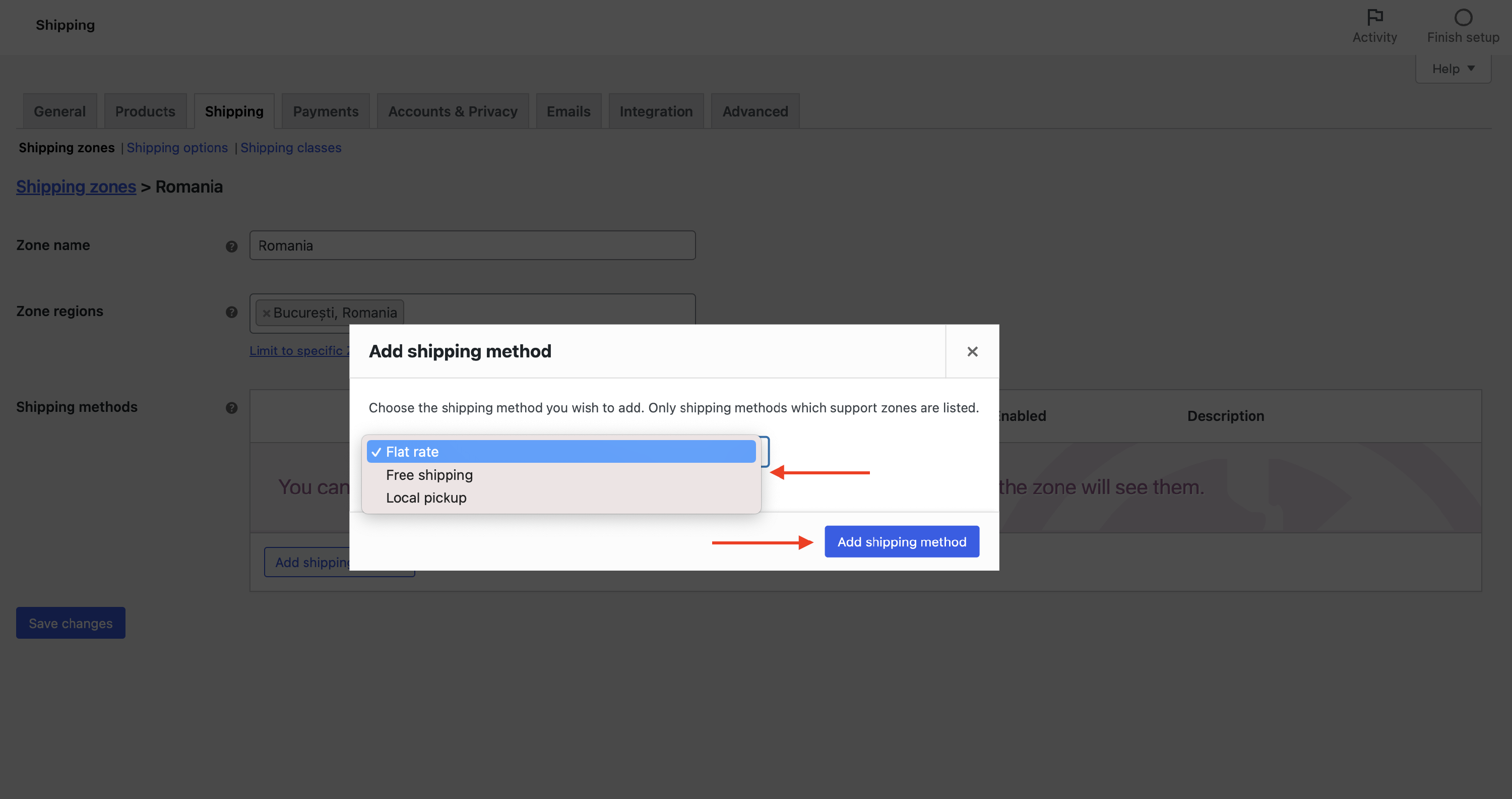Switch to the Payments tab

[x=325, y=111]
